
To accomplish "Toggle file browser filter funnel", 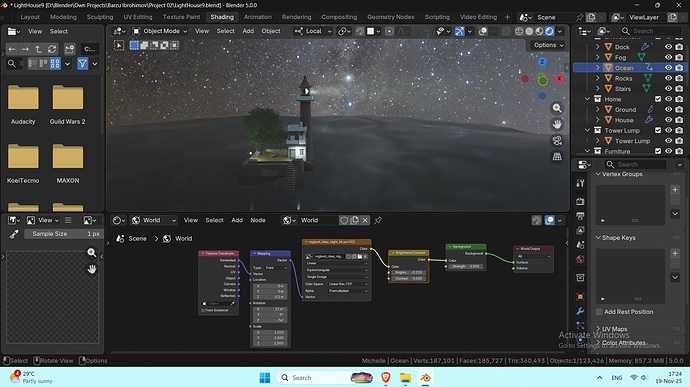I will click(x=82, y=64).
